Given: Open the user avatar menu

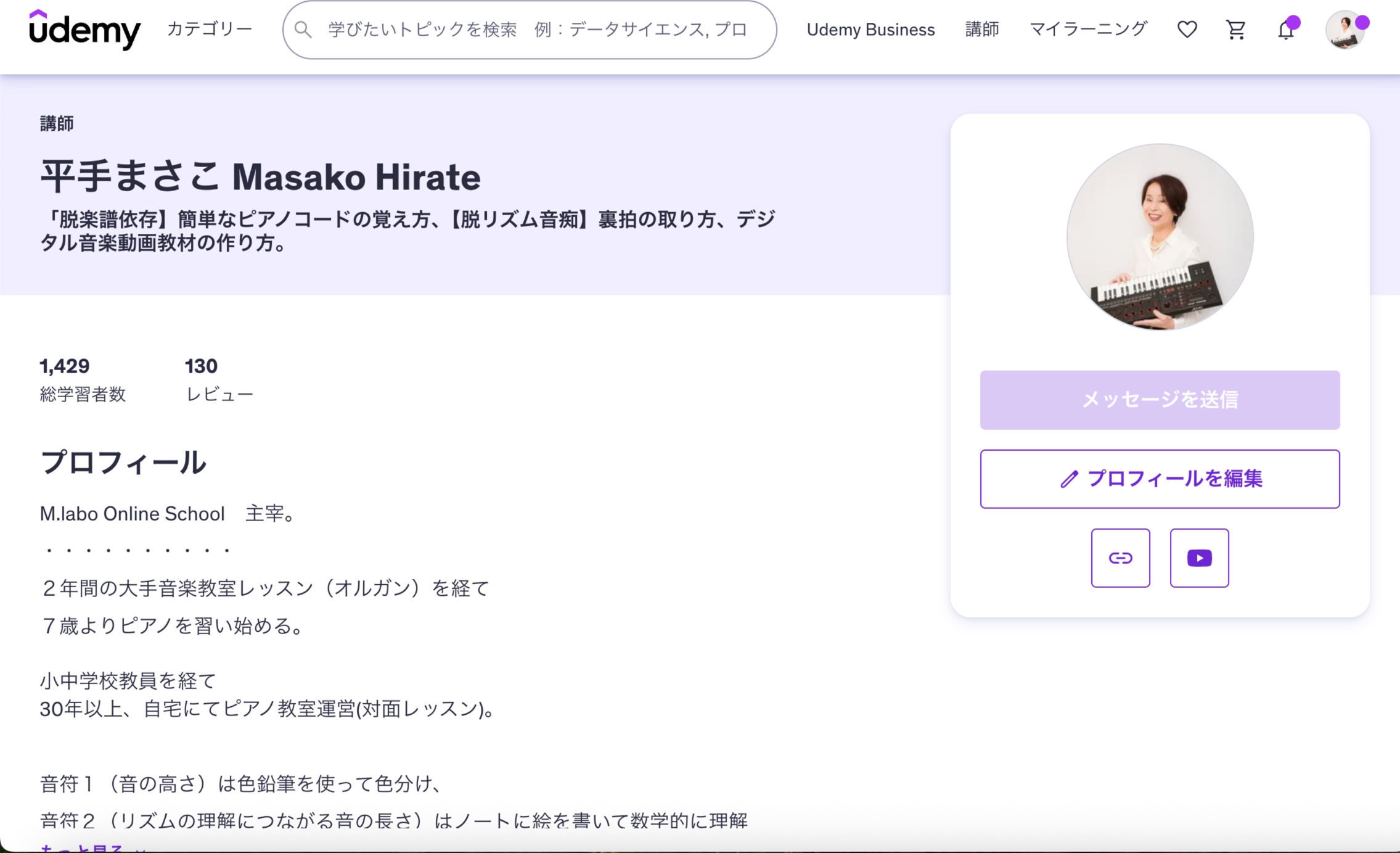Looking at the screenshot, I should click(x=1346, y=30).
